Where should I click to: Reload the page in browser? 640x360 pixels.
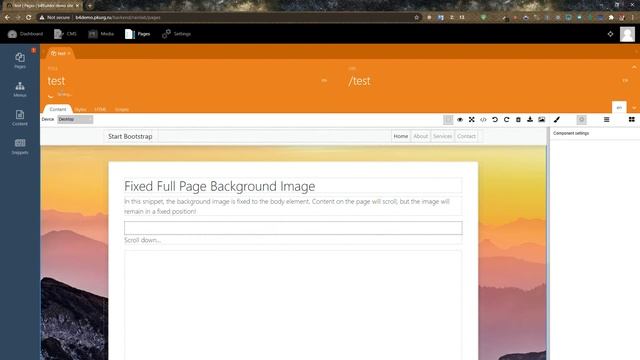(29, 18)
